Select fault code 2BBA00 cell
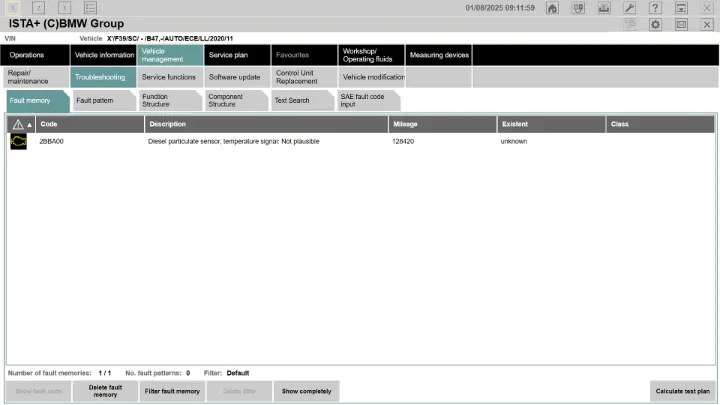This screenshot has height=405, width=720. tap(51, 141)
